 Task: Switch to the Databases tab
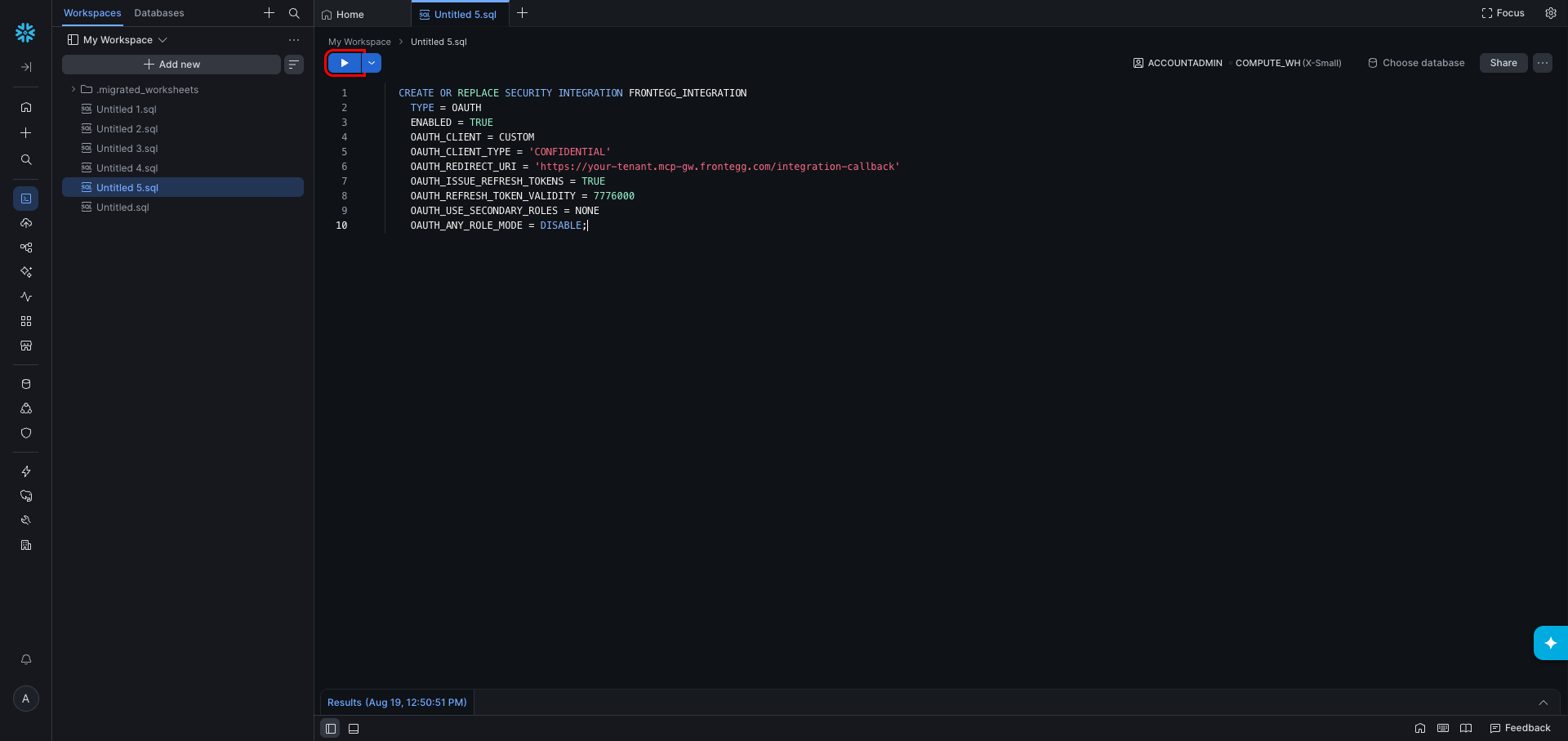pos(159,13)
